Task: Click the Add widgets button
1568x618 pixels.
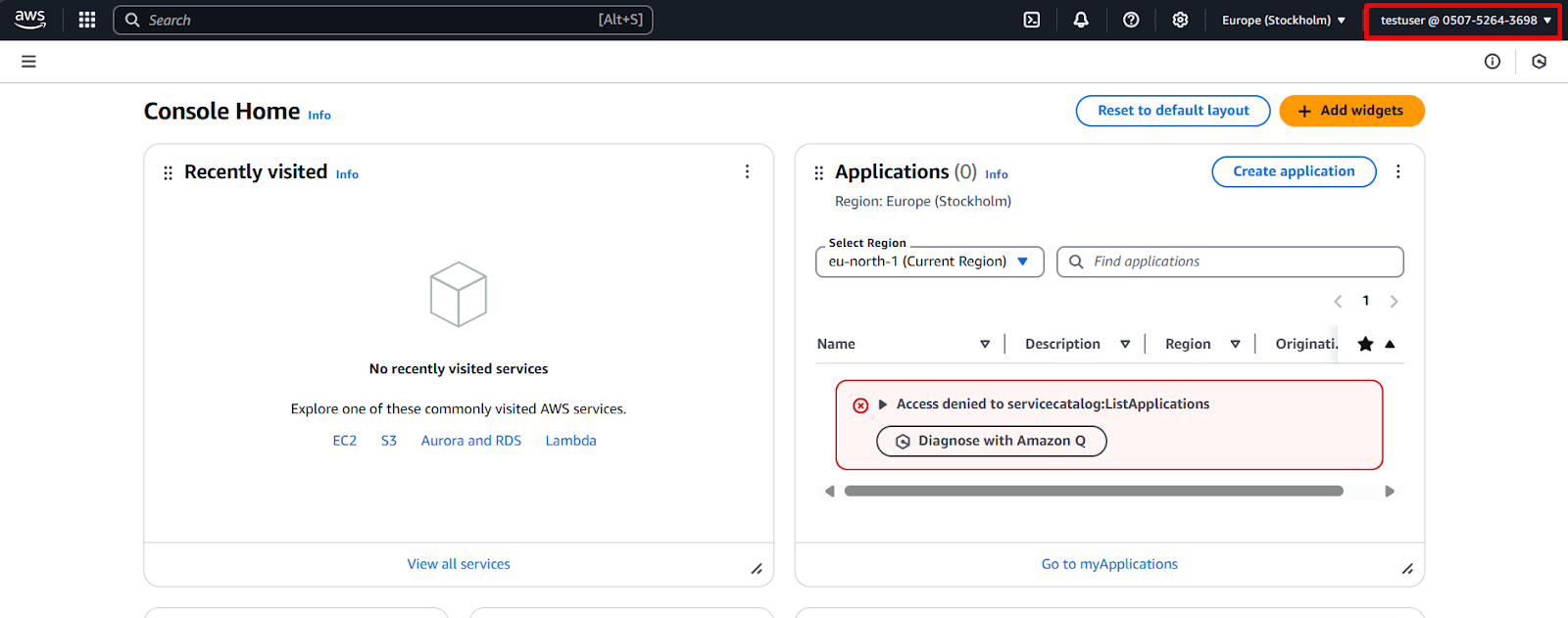Action: point(1351,111)
